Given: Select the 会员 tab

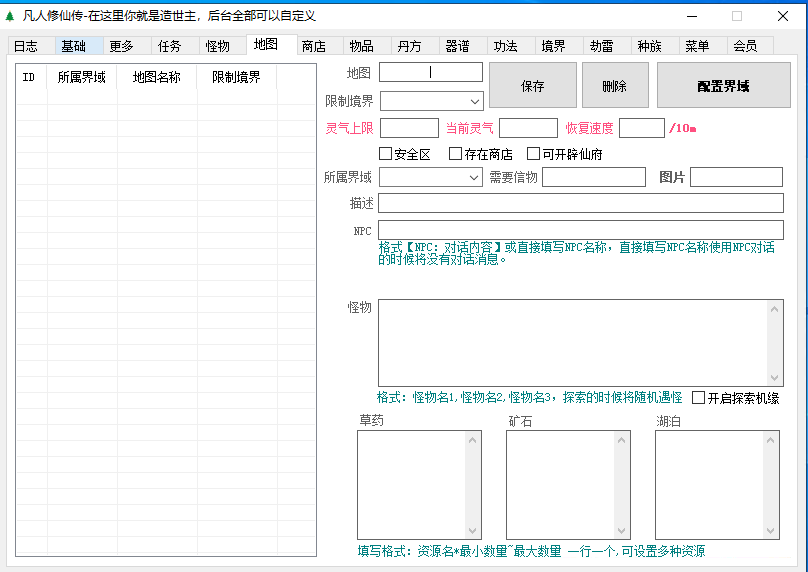Looking at the screenshot, I should click(x=750, y=46).
